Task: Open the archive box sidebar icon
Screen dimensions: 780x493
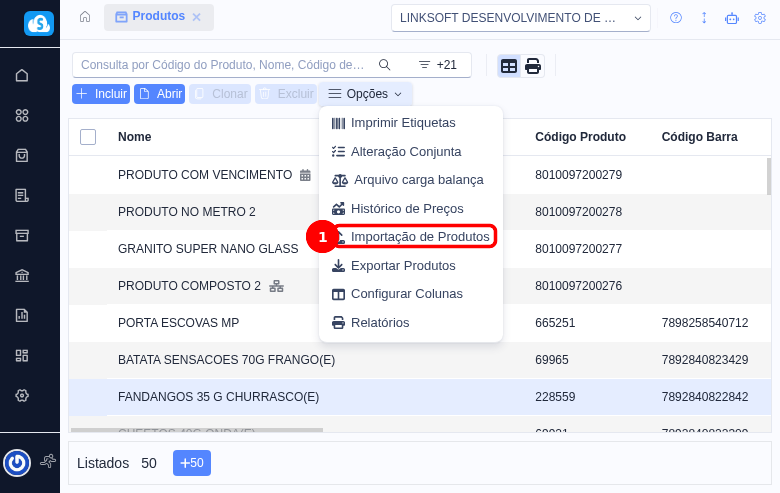Action: click(x=22, y=235)
